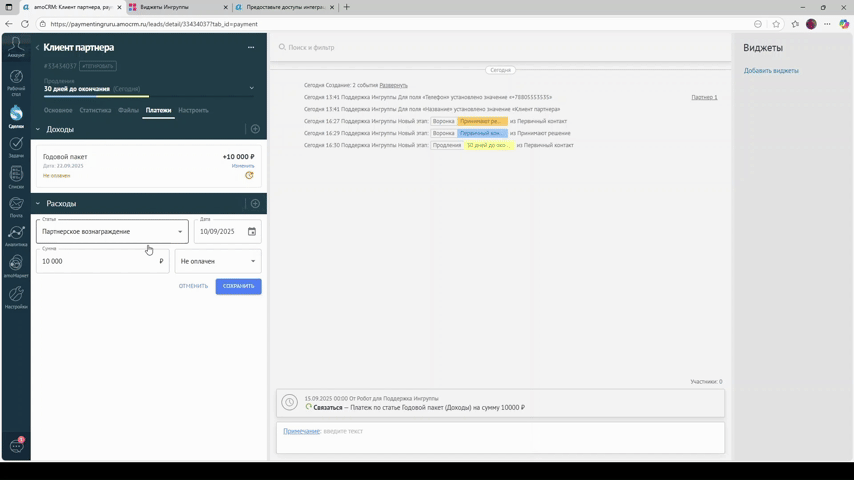Switch to Предоставьте доступы browser tab
The width and height of the screenshot is (854, 480).
coord(284,7)
